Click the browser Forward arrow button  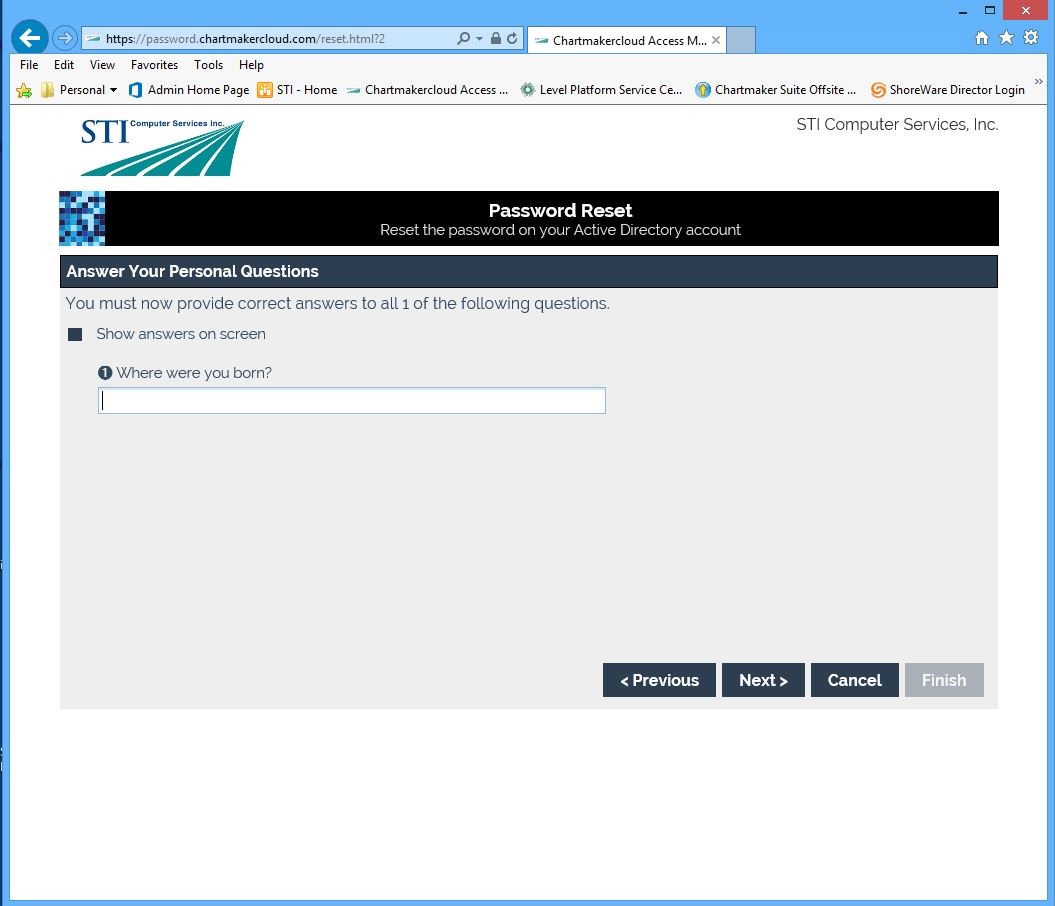64,38
